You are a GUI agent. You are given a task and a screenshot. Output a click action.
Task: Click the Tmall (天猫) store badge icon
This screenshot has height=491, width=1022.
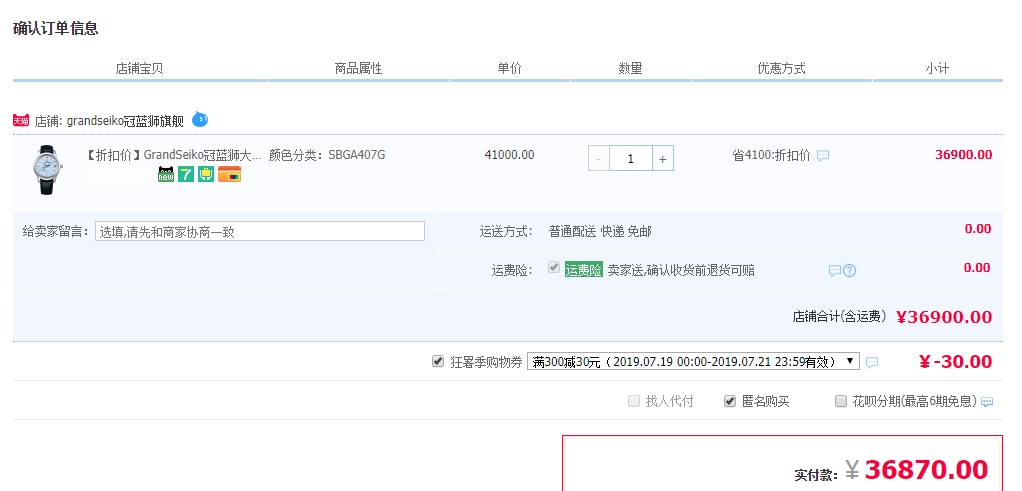[x=21, y=121]
